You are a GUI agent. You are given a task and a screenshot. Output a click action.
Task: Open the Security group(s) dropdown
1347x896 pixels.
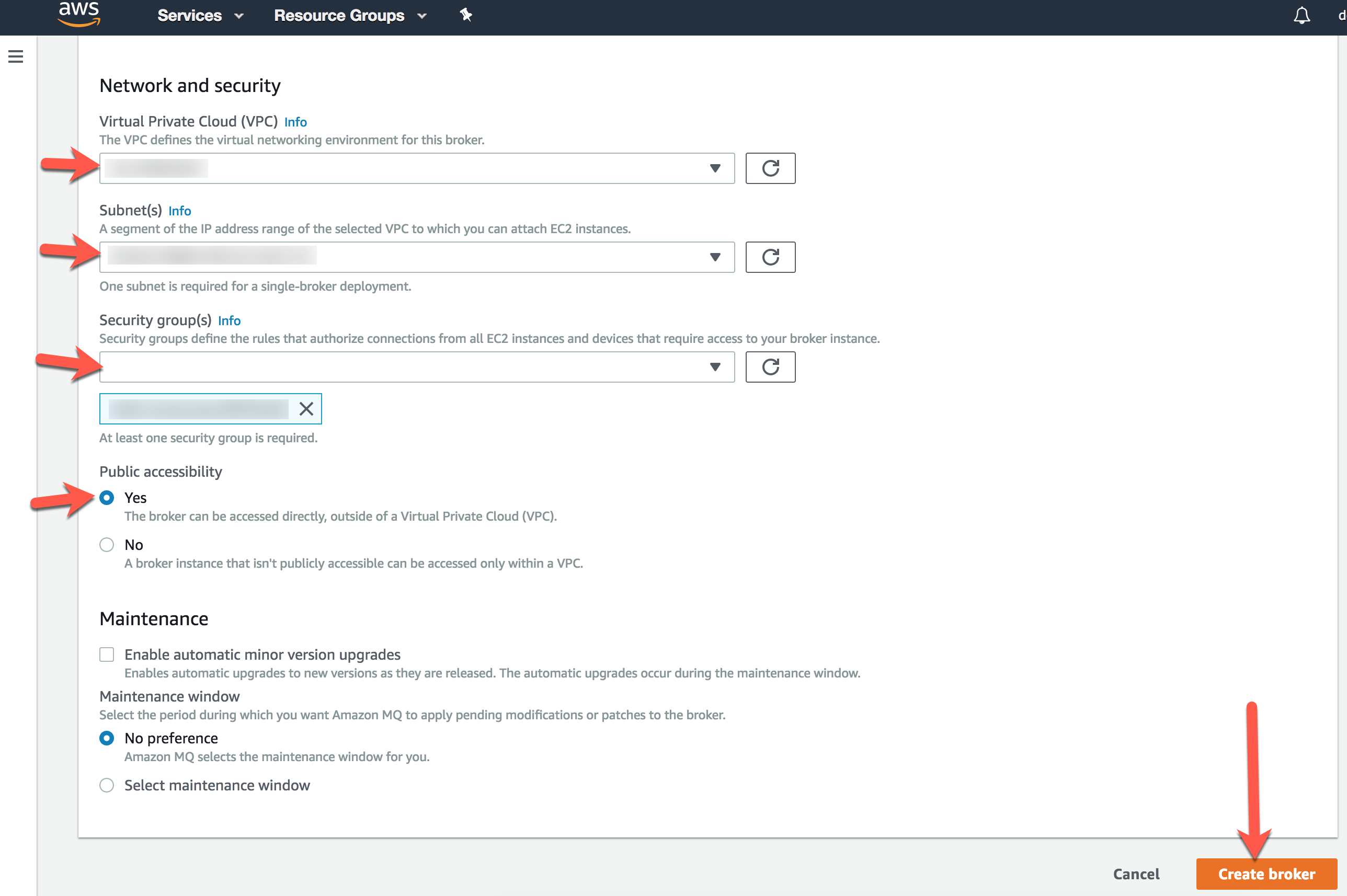417,367
